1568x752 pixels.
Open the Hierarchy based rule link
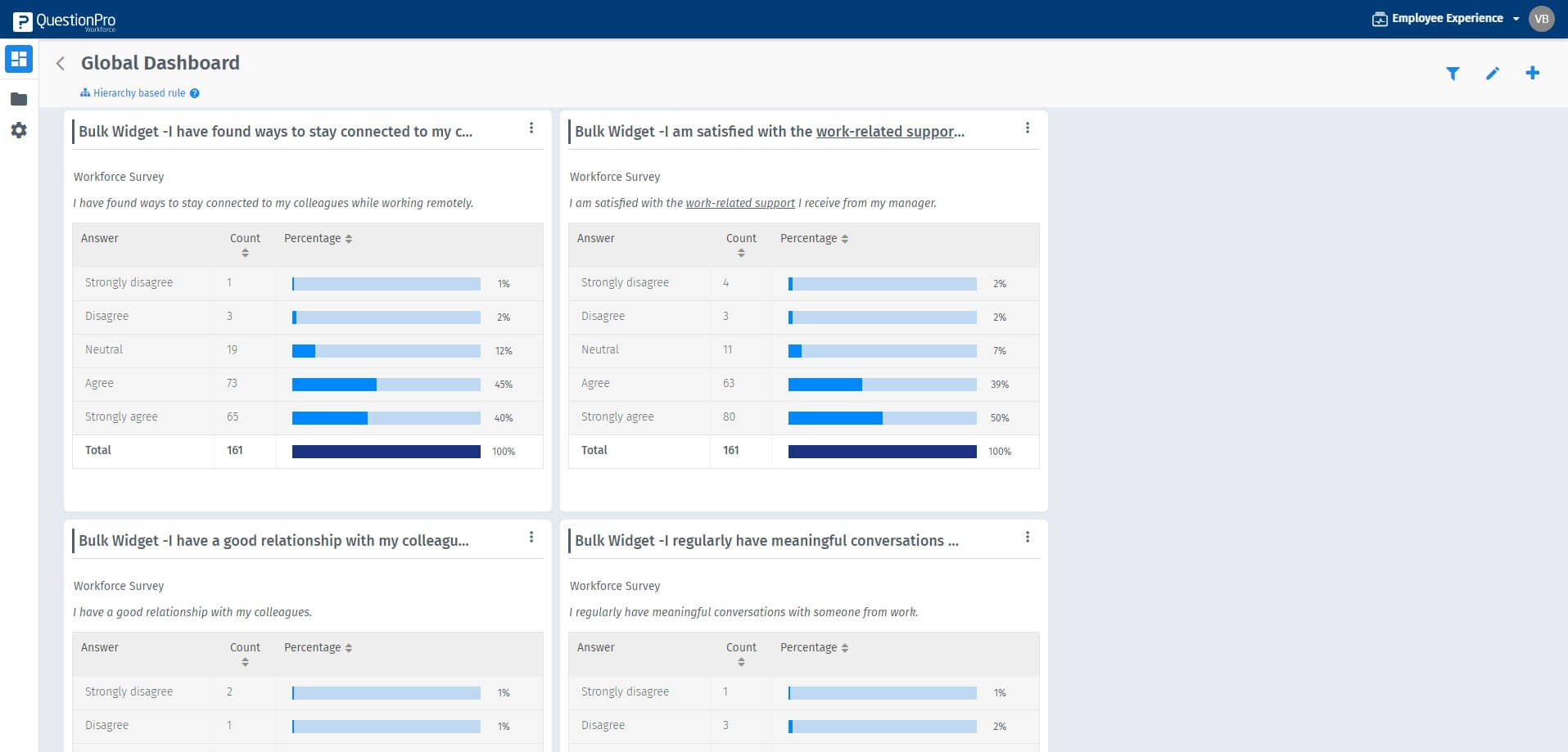click(138, 92)
